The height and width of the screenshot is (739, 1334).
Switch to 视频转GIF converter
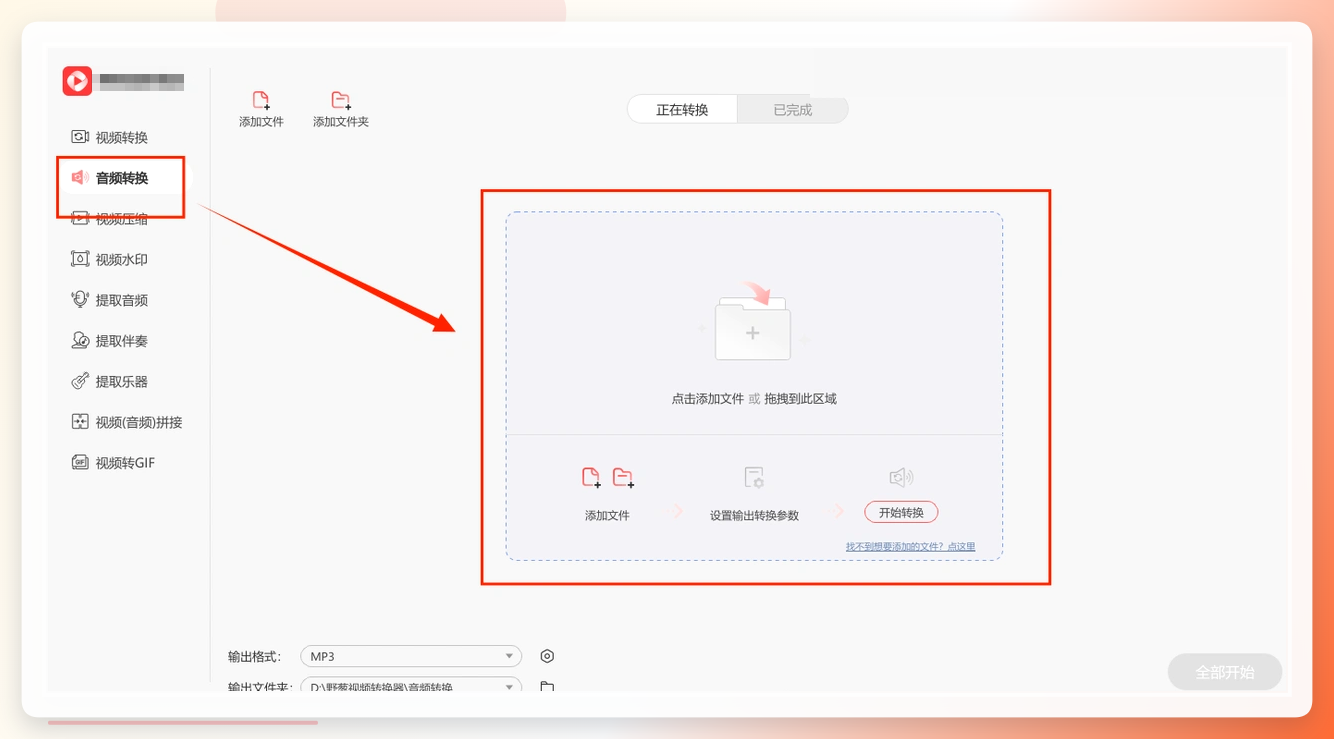point(113,463)
